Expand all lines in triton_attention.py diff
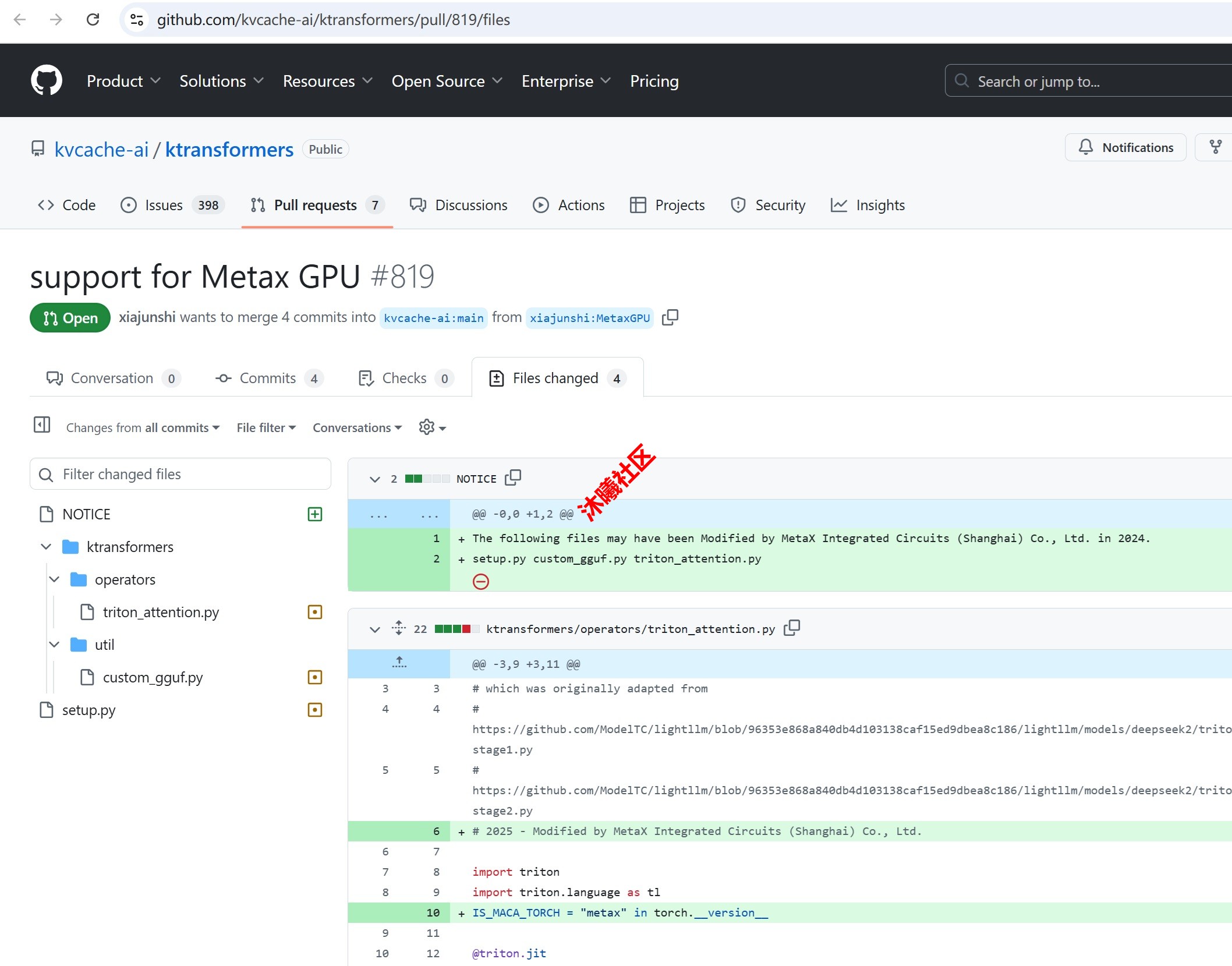The width and height of the screenshot is (1232, 966). pyautogui.click(x=399, y=628)
